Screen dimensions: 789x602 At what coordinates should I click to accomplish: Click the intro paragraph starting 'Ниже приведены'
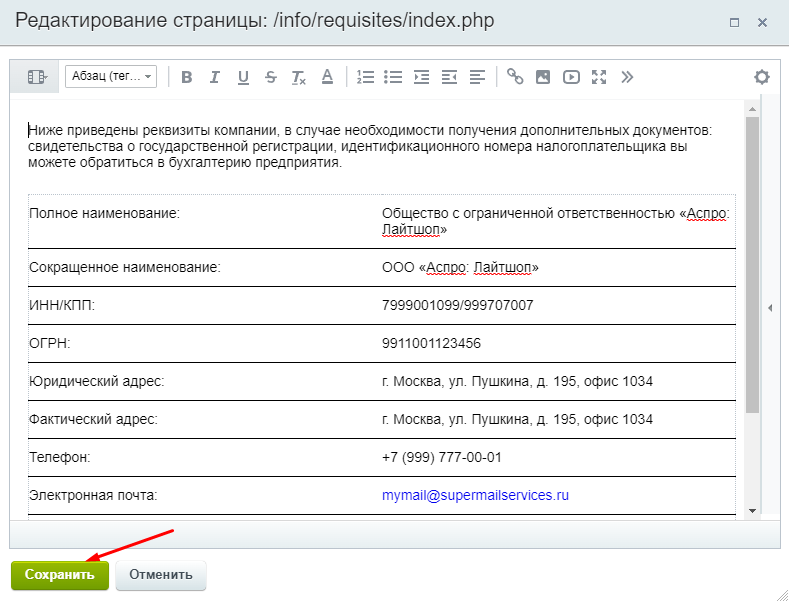(x=370, y=146)
